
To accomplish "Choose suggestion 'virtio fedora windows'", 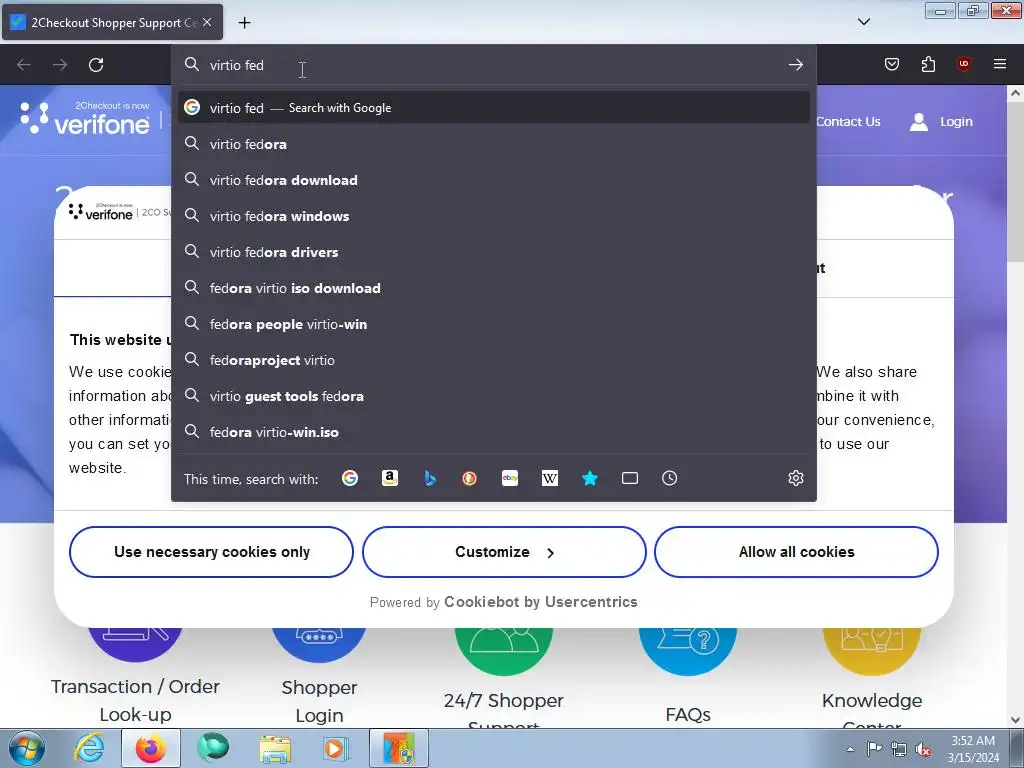I will (494, 216).
